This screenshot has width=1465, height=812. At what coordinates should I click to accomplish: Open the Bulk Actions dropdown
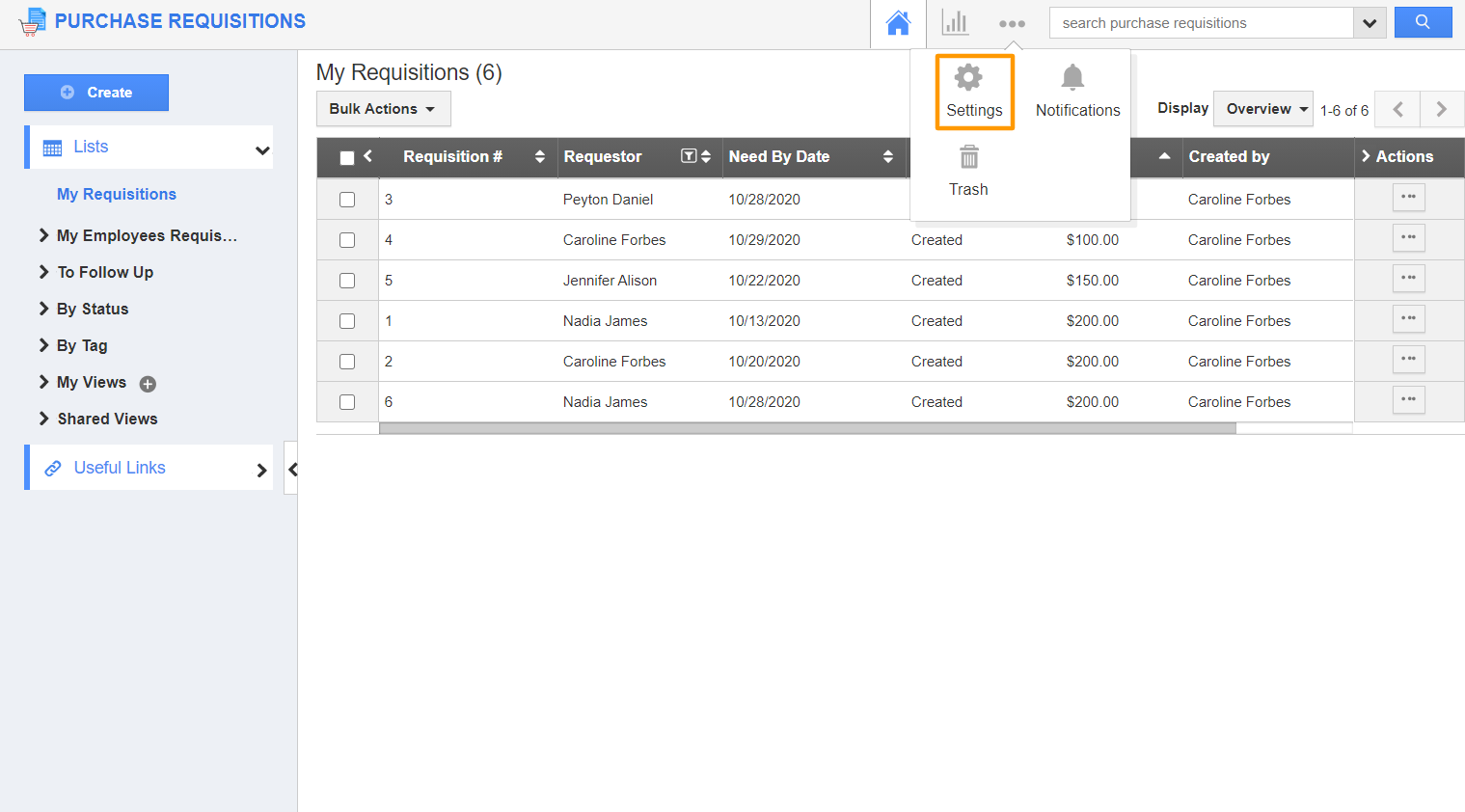click(x=383, y=109)
